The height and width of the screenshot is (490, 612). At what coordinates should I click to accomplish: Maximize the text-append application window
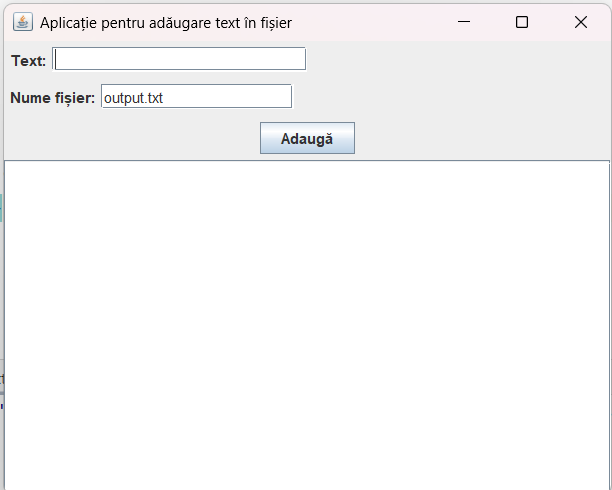point(522,22)
